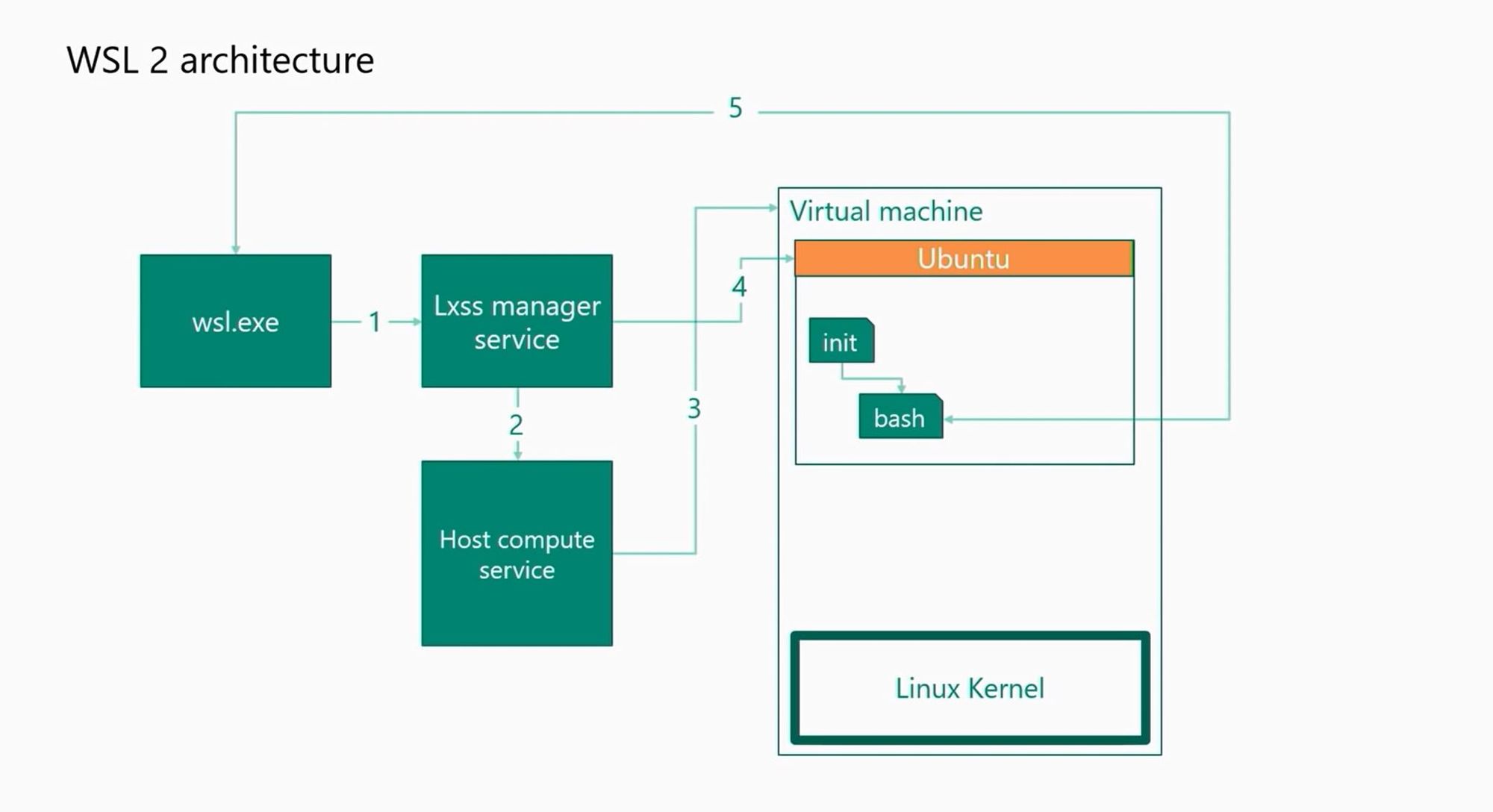
Task: Click arrowhead entering Ubuntu header bar
Action: click(x=789, y=258)
